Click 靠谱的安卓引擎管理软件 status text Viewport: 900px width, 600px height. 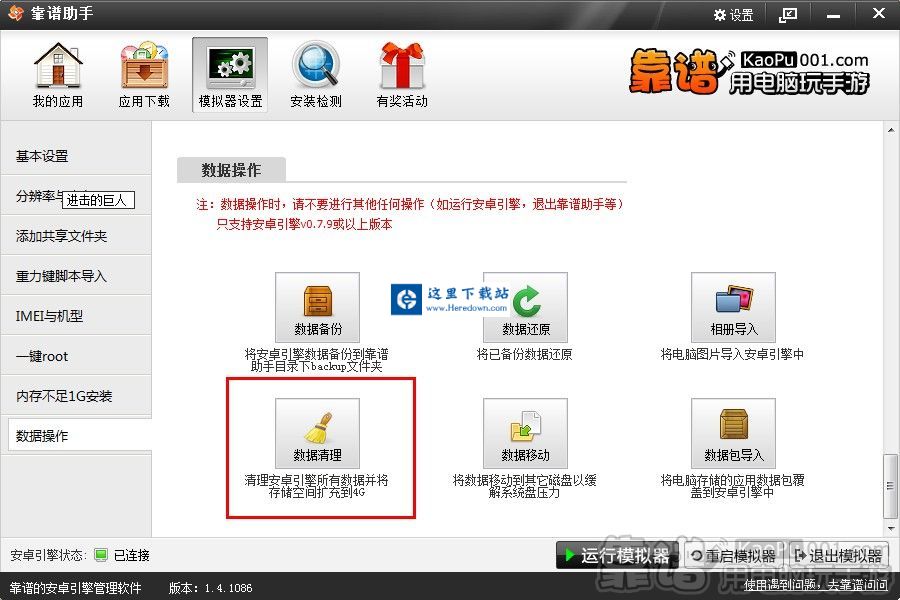tap(75, 588)
